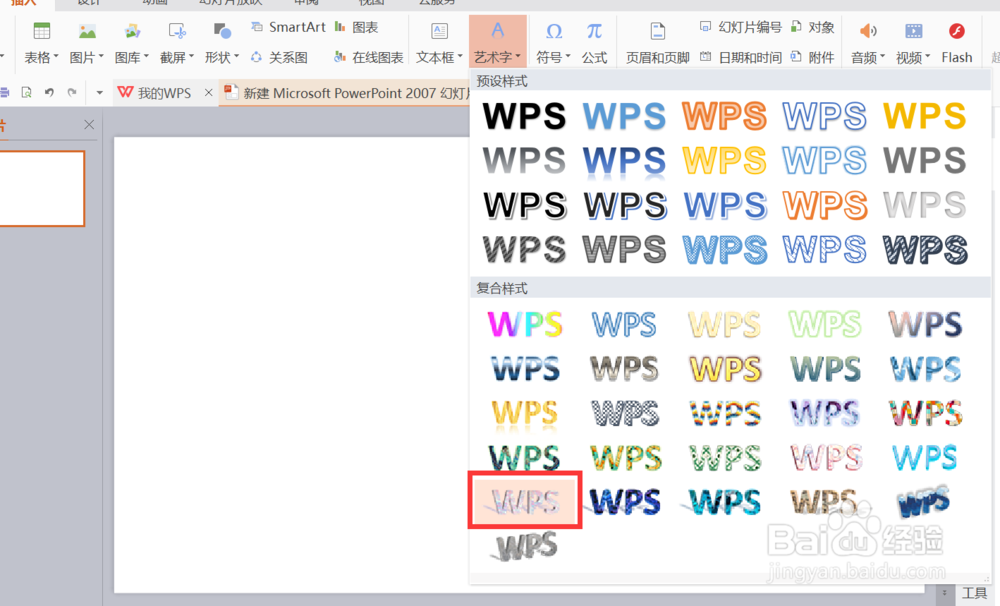This screenshot has width=1000, height=606.
Task: Insert a Flash animation
Action: tap(957, 41)
